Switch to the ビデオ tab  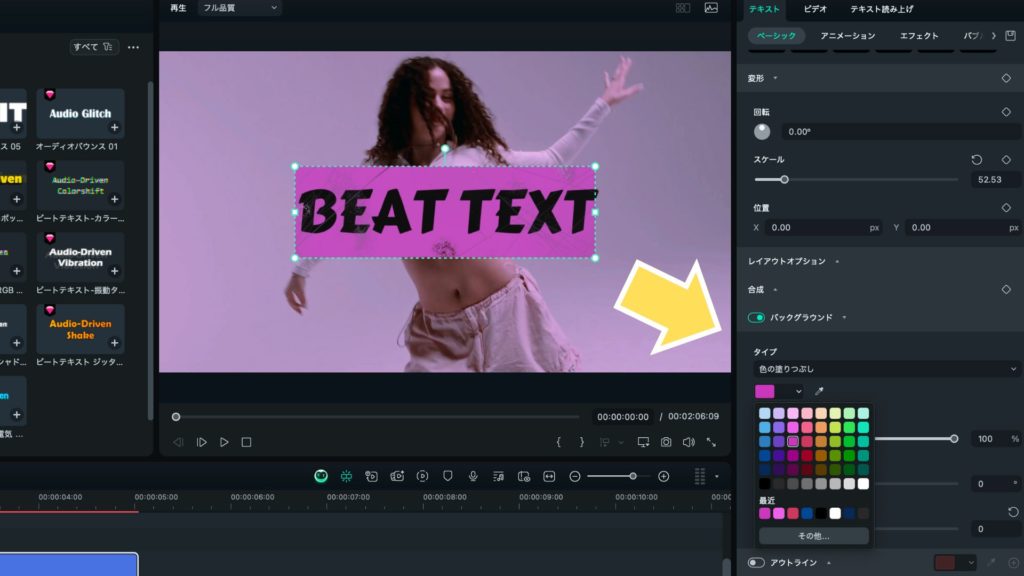pos(815,9)
